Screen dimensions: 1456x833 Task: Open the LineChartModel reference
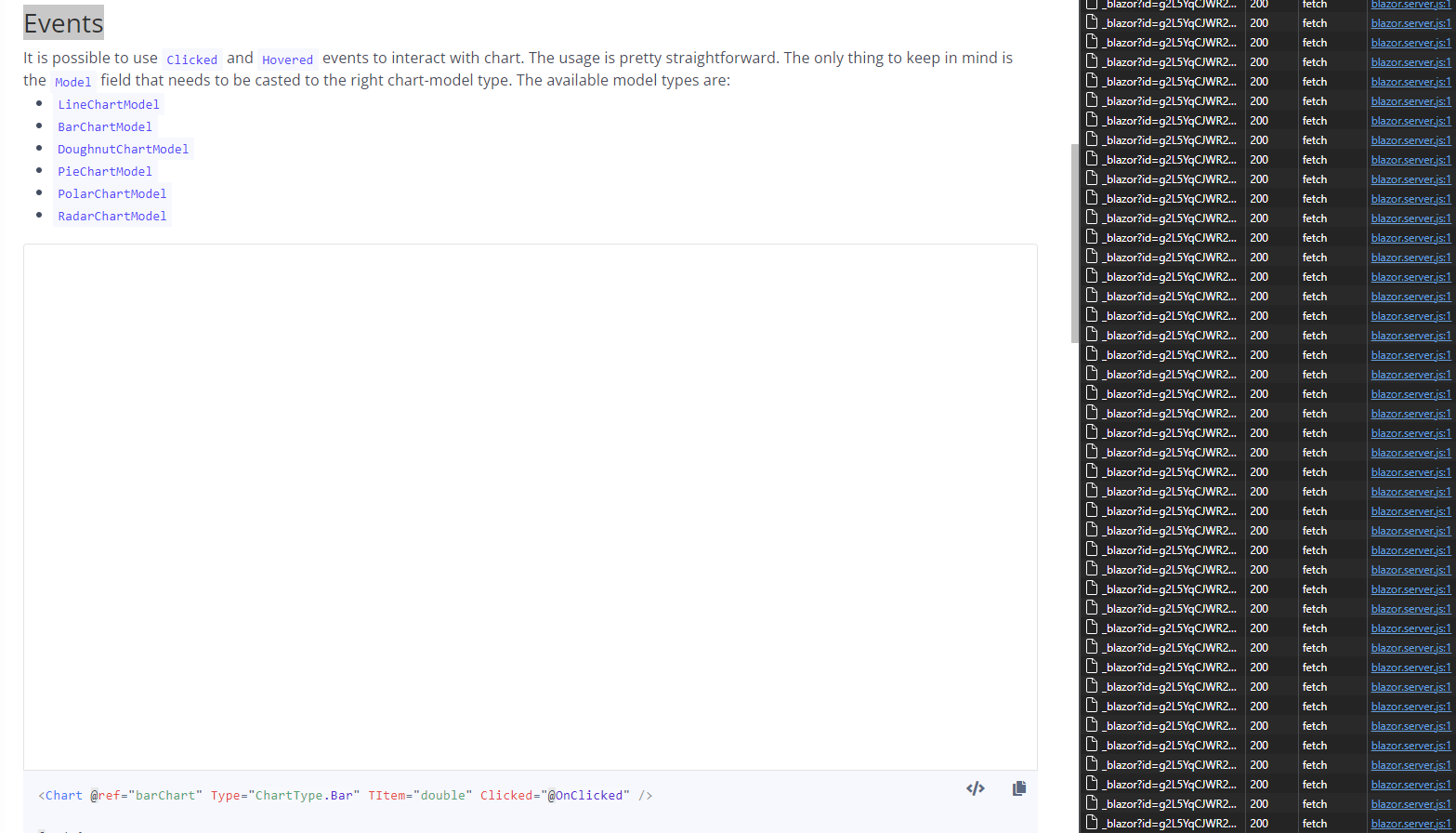pyautogui.click(x=109, y=104)
